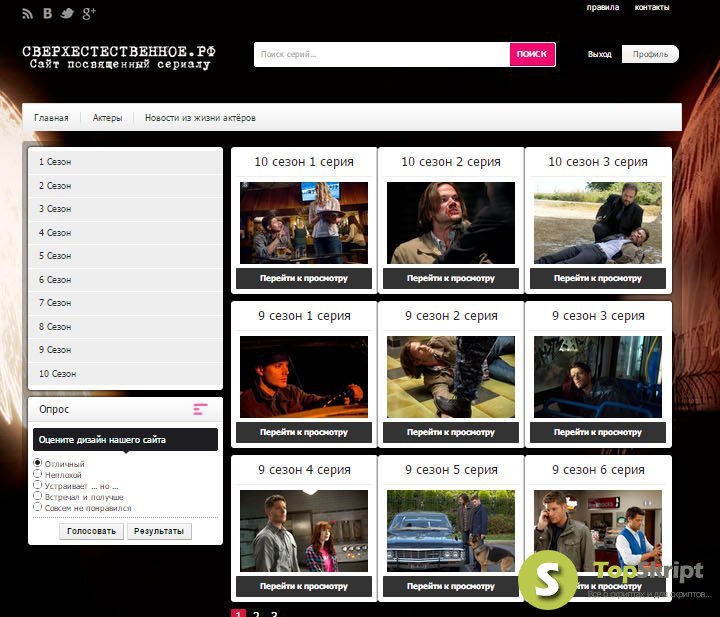
Task: Open the '10 сезон 1 серия' thumbnail
Action: [x=304, y=223]
